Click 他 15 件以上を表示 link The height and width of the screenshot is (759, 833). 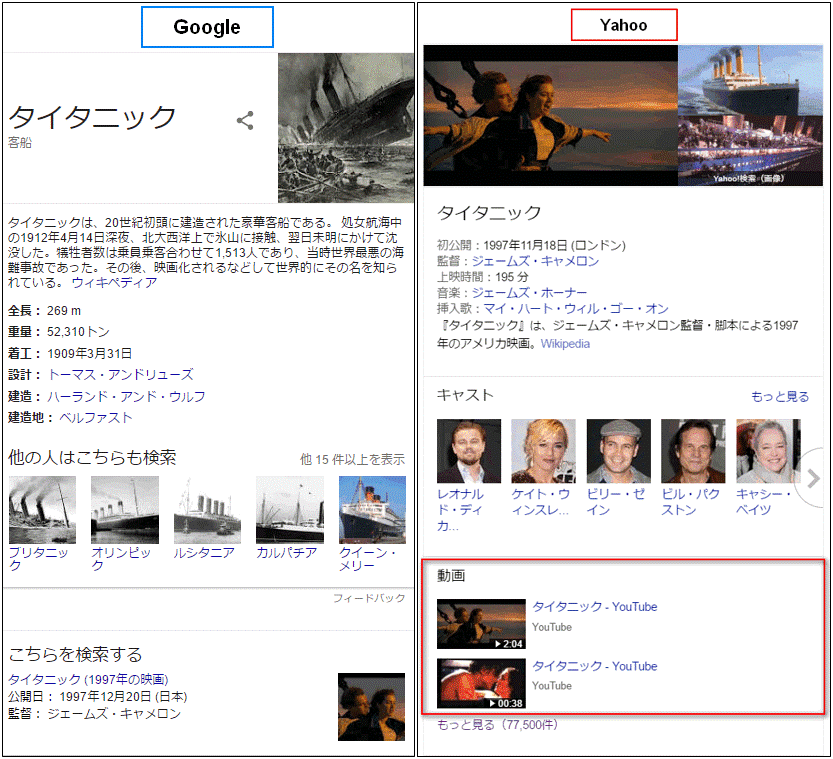pos(352,459)
